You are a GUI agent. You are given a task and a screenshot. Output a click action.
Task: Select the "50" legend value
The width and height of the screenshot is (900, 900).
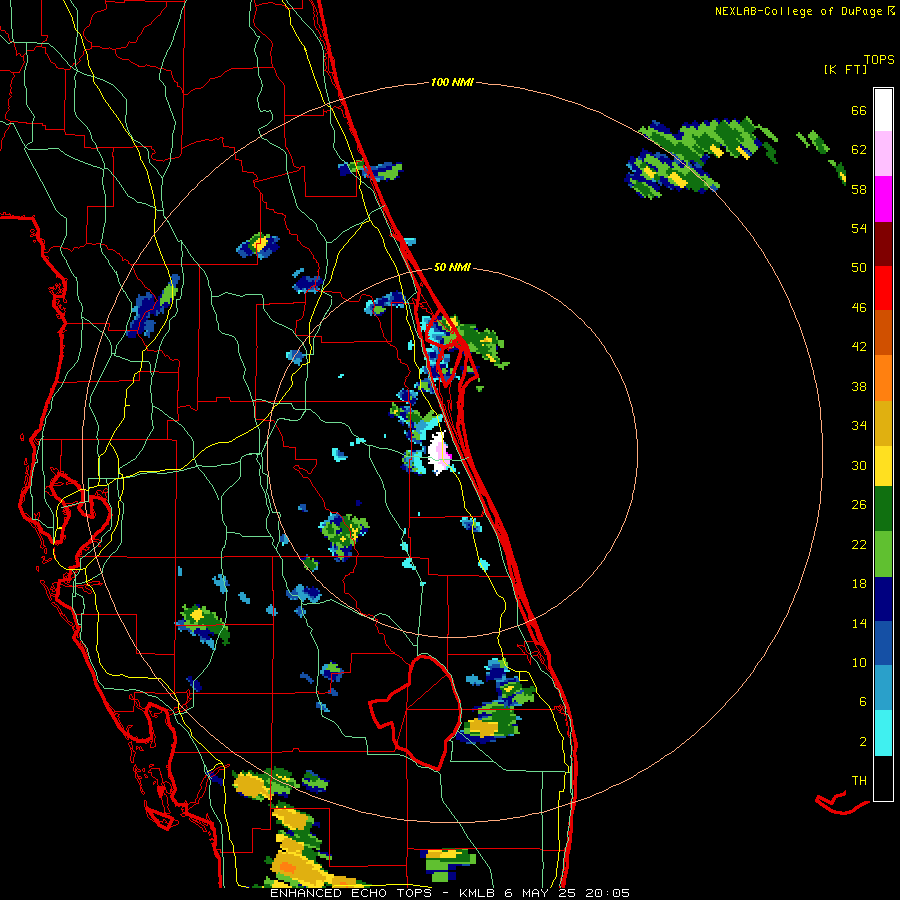(859, 268)
